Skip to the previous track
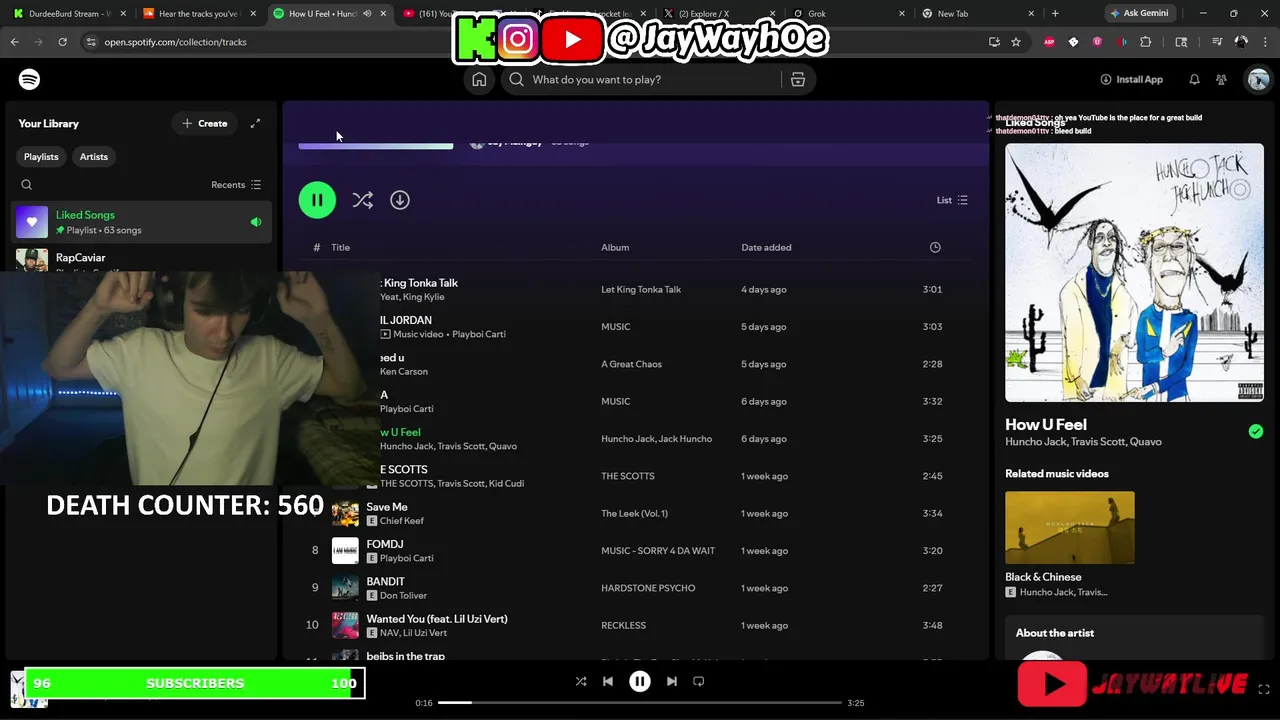The height and width of the screenshot is (720, 1280). tap(608, 681)
